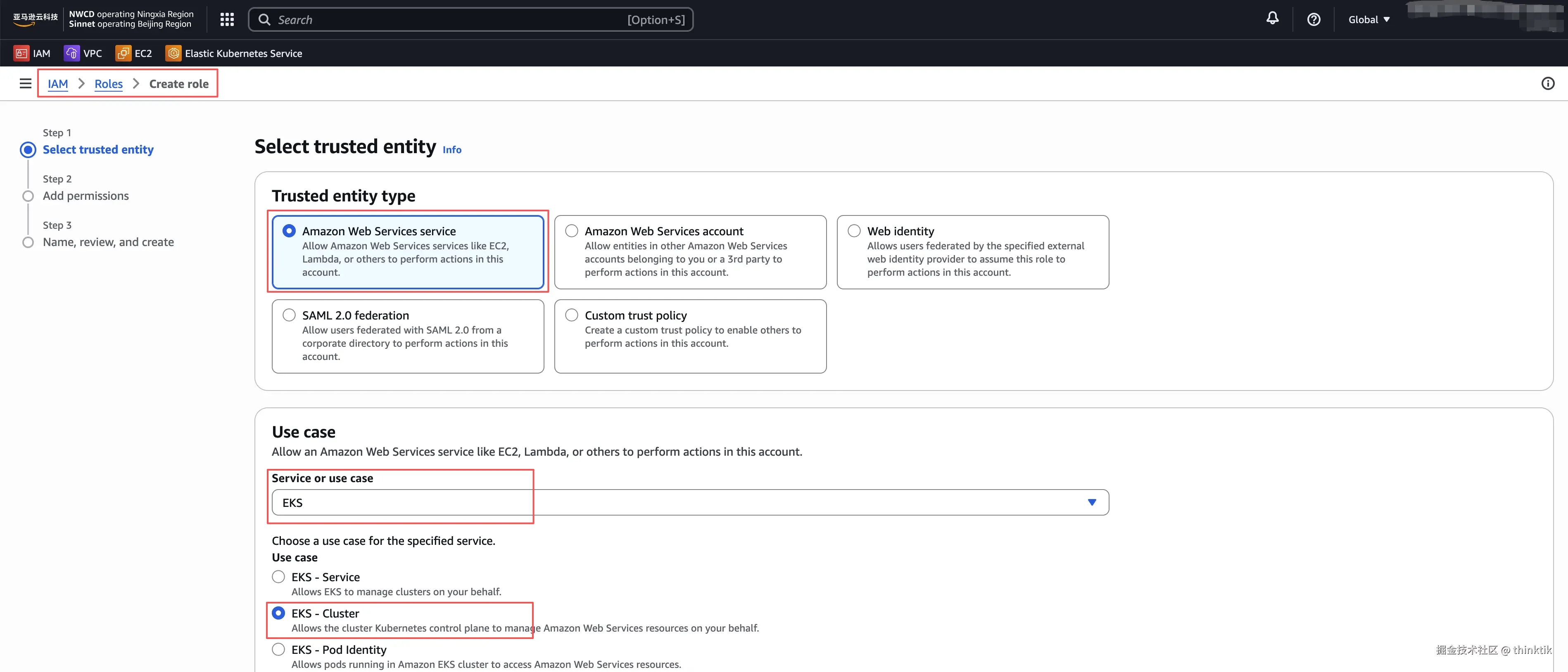
Task: Click the notifications bell icon
Action: 1272,19
